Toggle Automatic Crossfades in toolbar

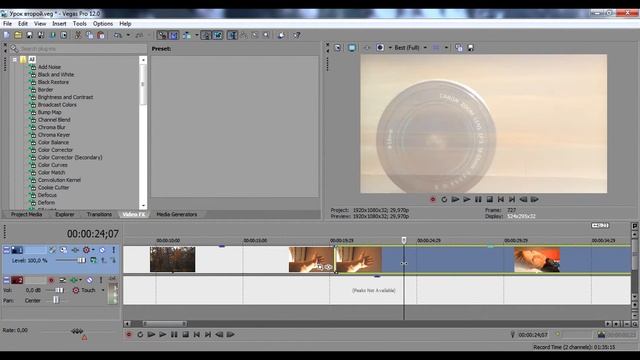coord(173,36)
